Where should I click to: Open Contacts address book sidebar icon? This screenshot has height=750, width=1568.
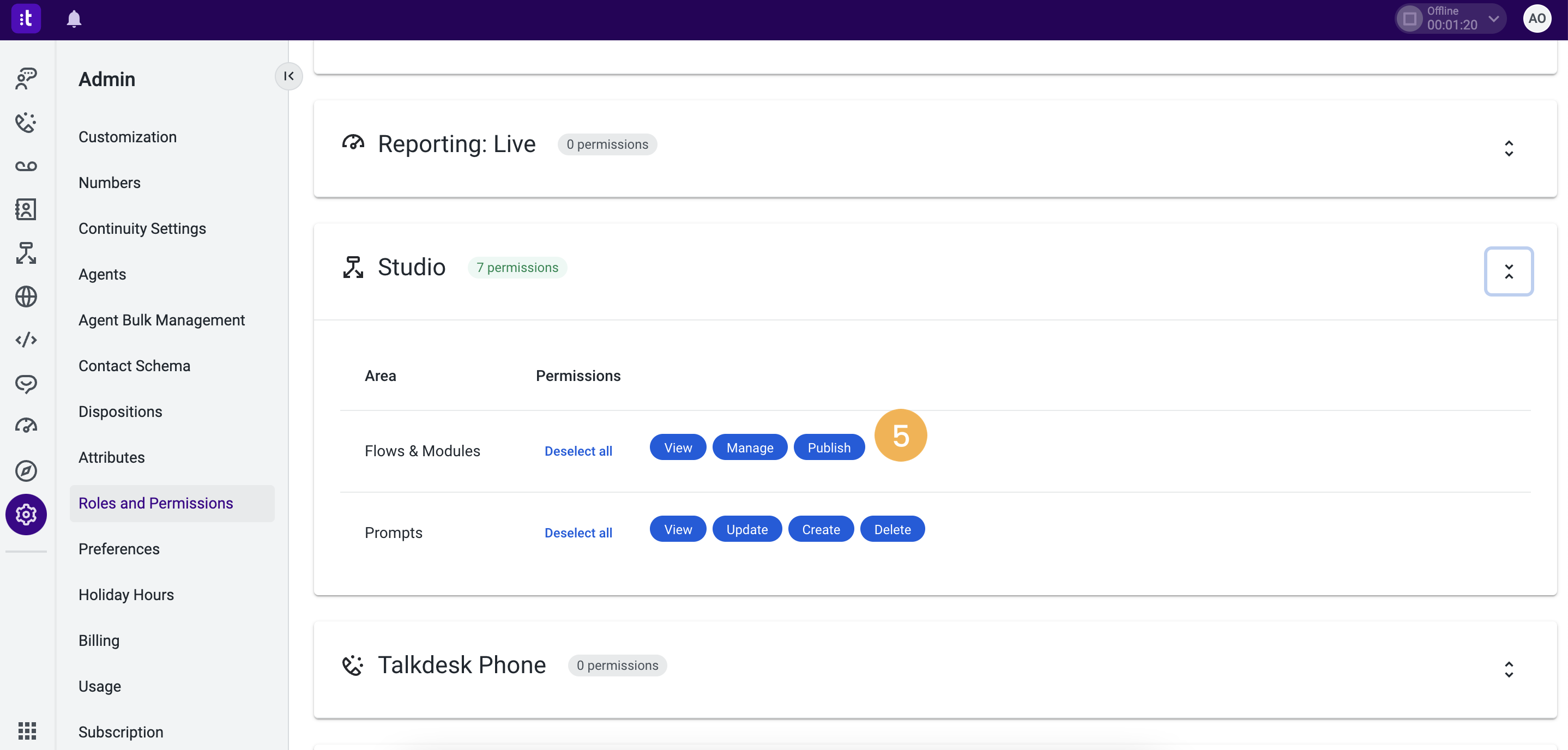point(26,209)
